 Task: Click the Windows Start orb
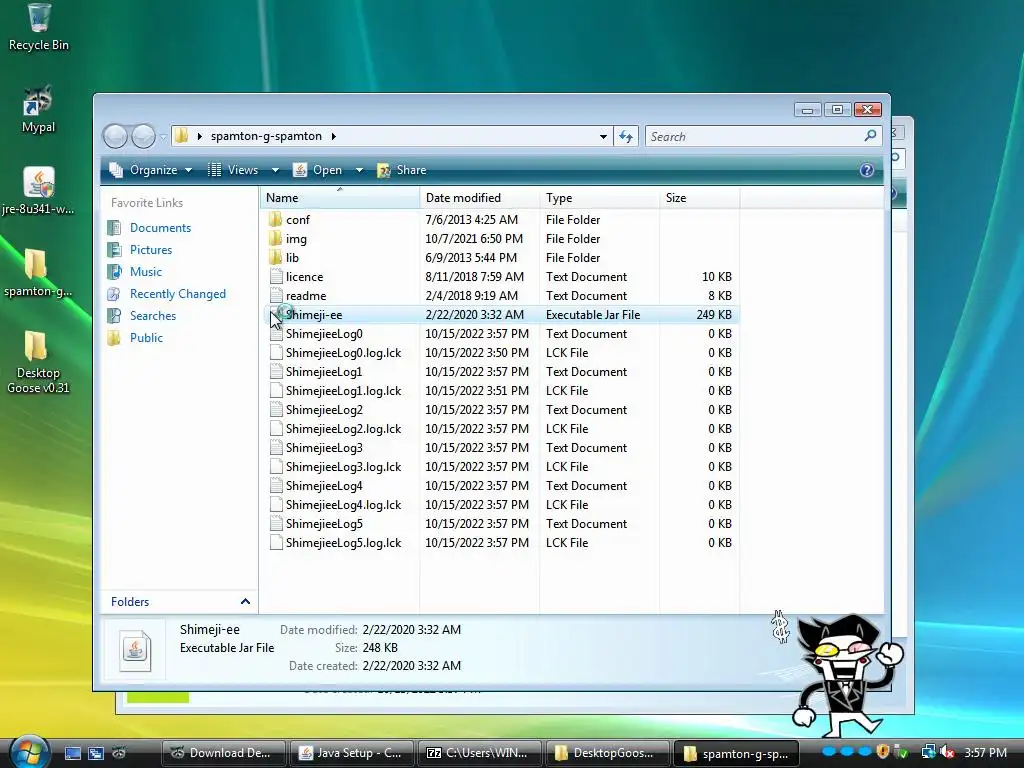[27, 751]
